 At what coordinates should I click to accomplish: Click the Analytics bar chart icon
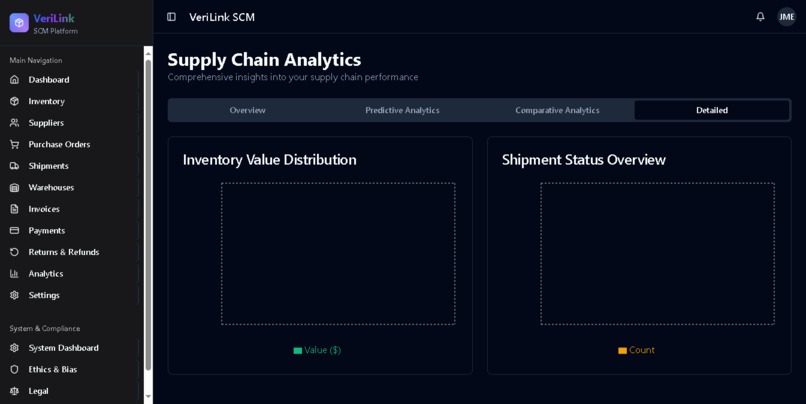pos(14,274)
